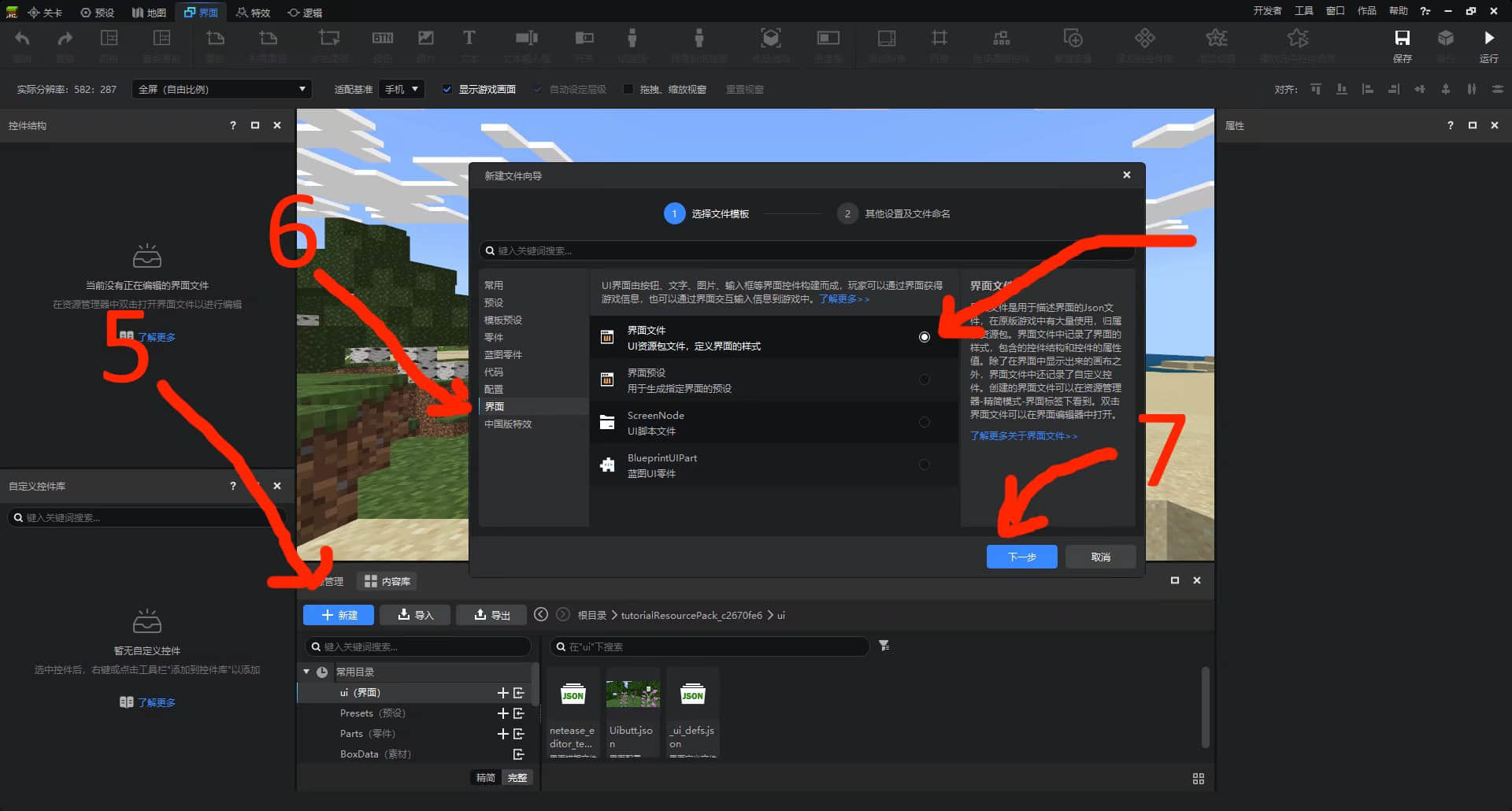
Task: Switch to 完整 view mode
Action: (x=517, y=778)
